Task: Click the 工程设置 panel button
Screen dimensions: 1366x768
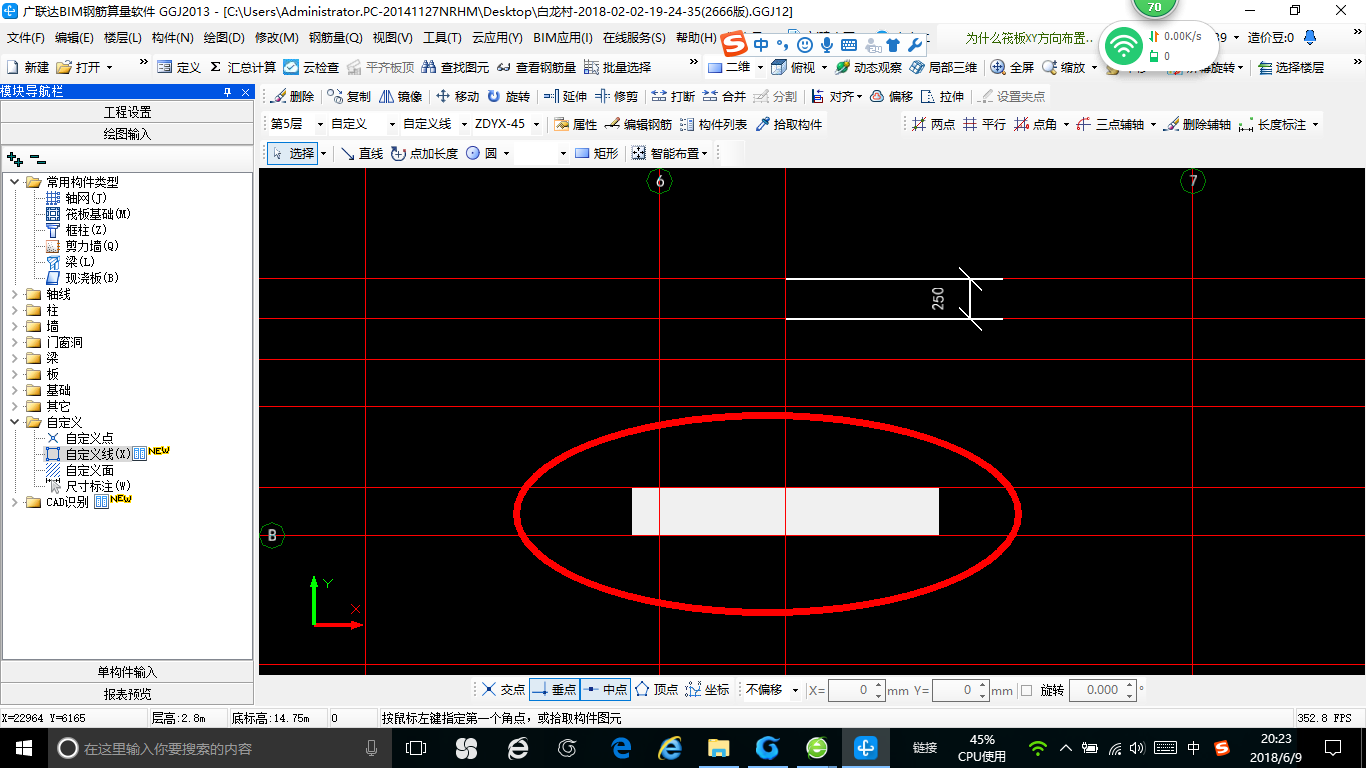Action: point(127,112)
